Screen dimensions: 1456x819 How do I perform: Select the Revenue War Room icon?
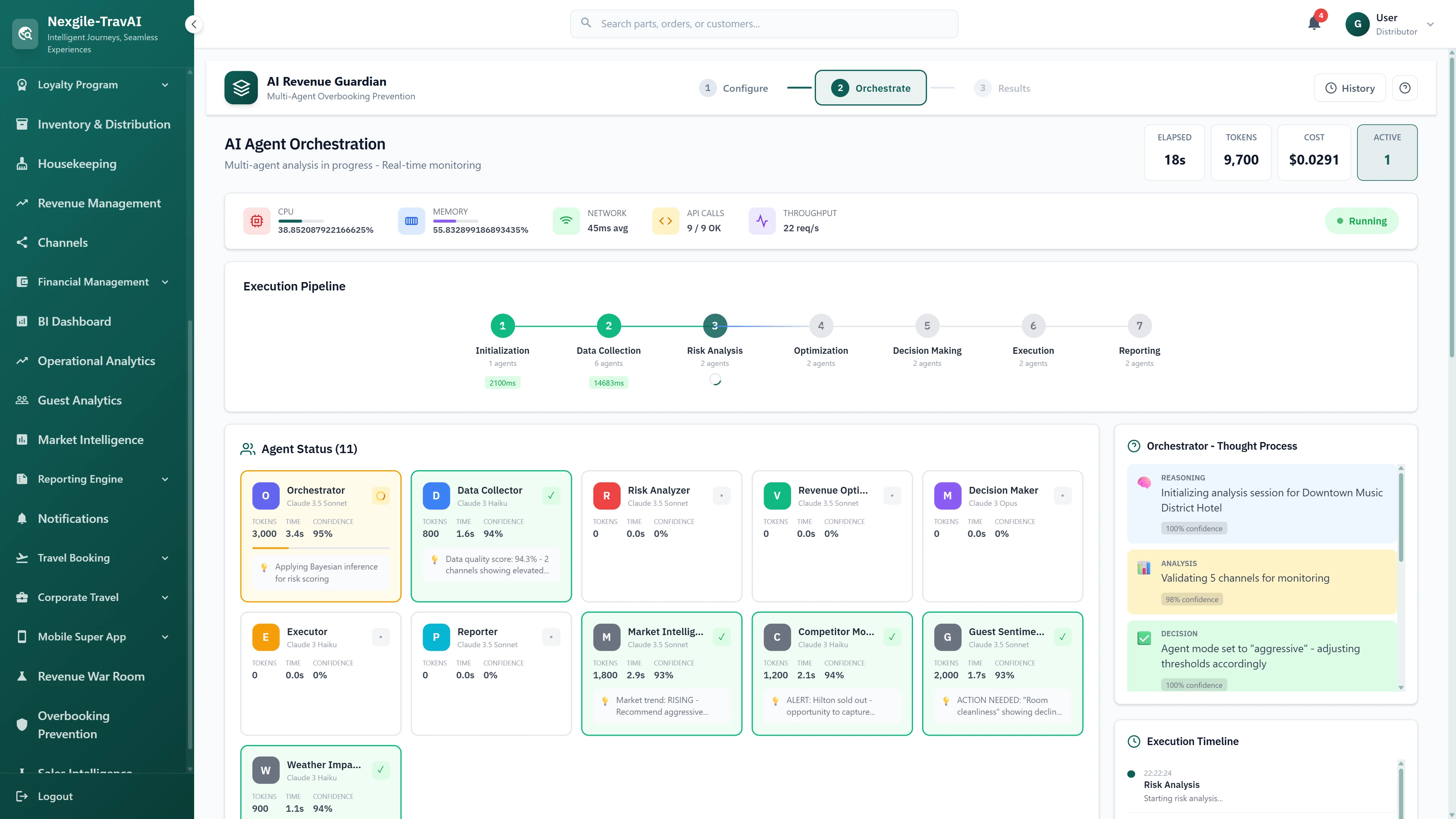click(x=23, y=676)
